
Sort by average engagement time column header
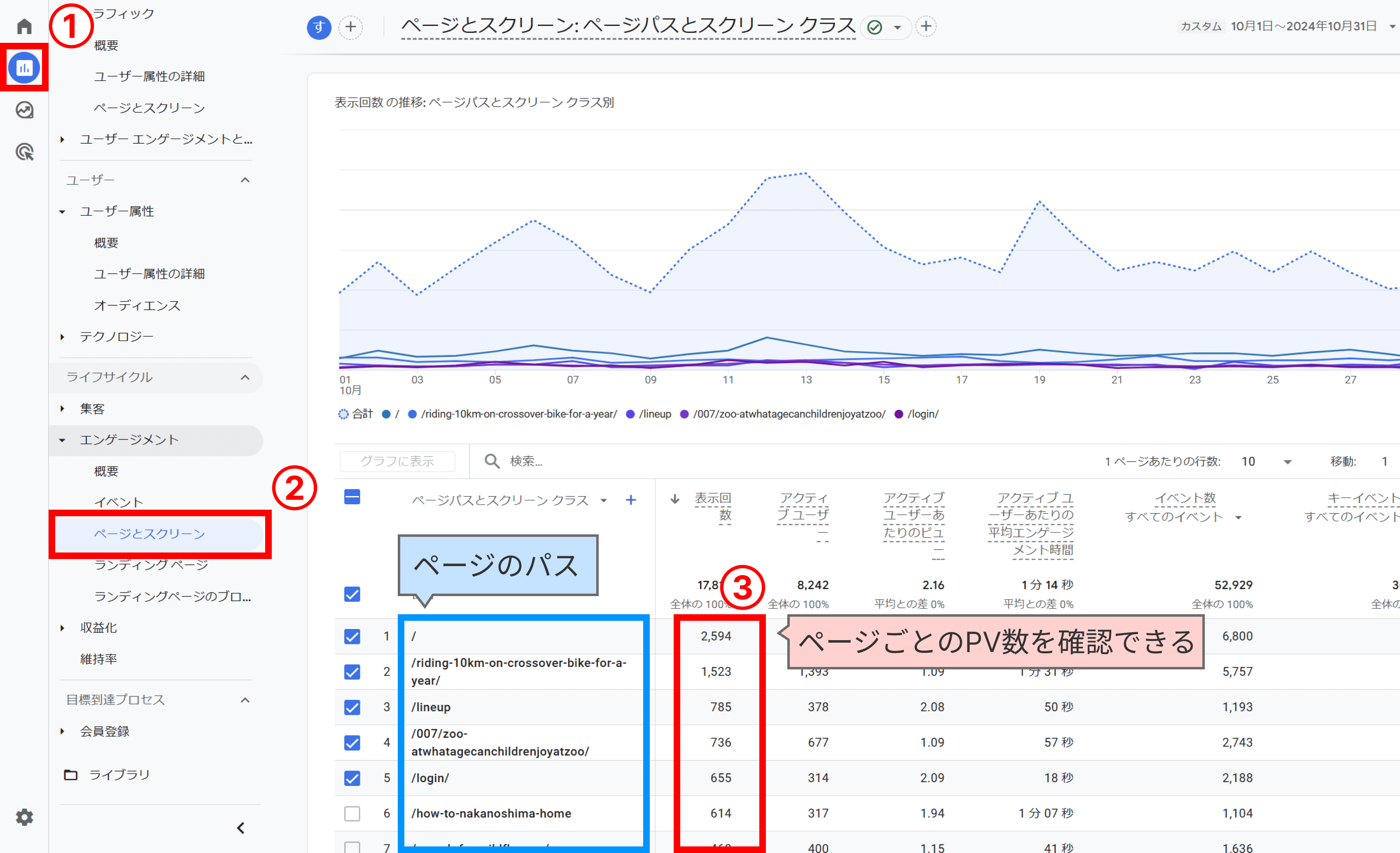[1031, 524]
